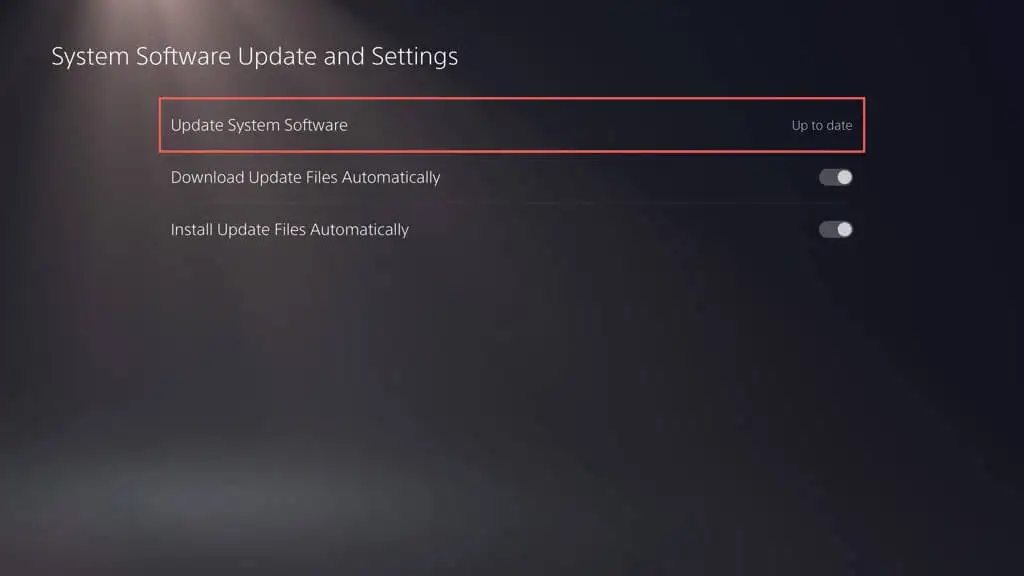Click the grey track of Install updates switch
Viewport: 1024px width, 576px height.
828,229
